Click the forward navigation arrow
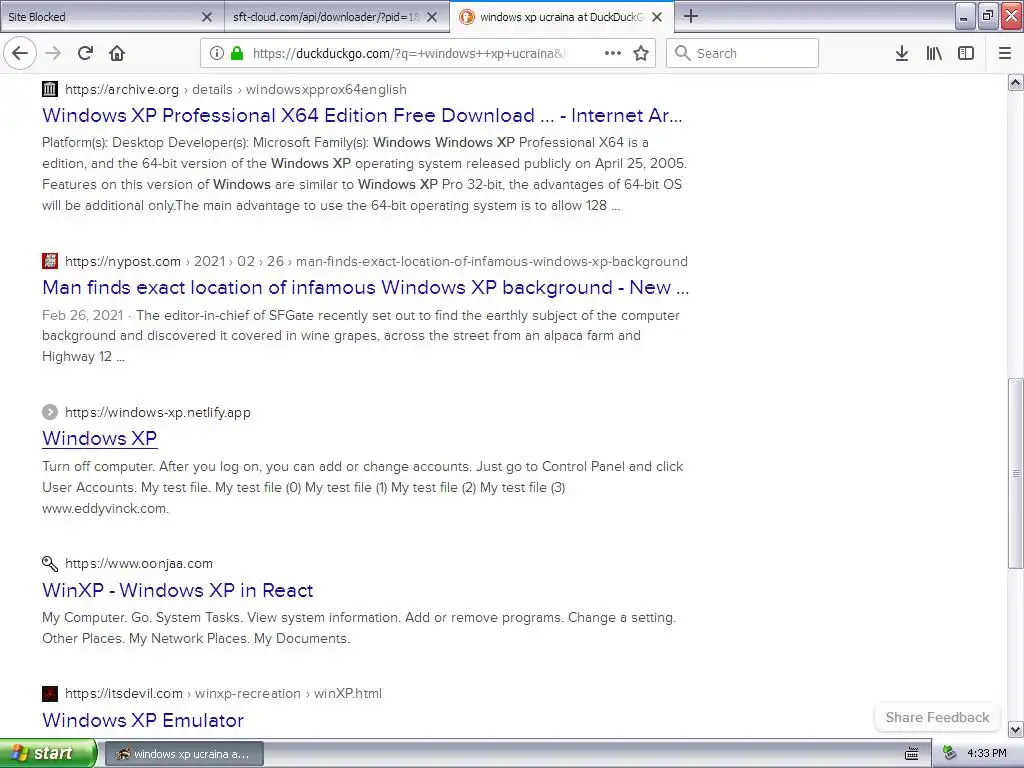Screen dimensions: 1024x768 click(53, 53)
